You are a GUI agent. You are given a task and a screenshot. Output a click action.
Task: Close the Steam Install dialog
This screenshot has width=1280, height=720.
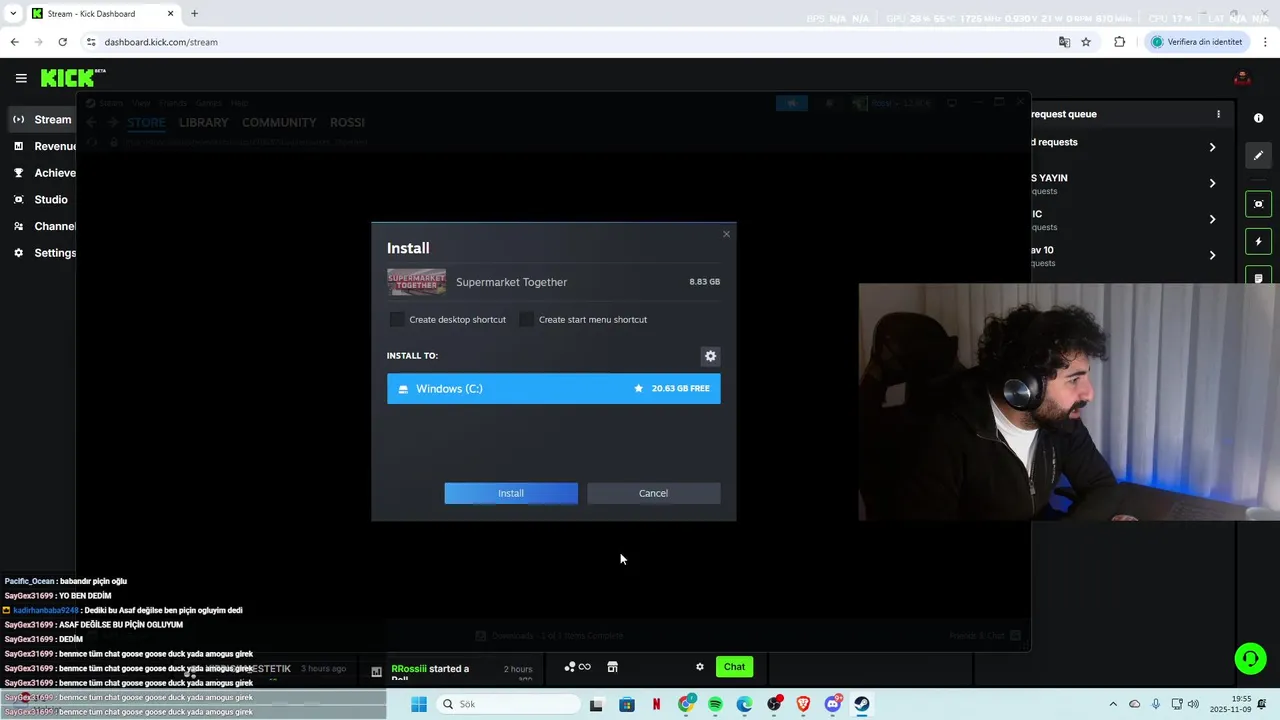[726, 234]
